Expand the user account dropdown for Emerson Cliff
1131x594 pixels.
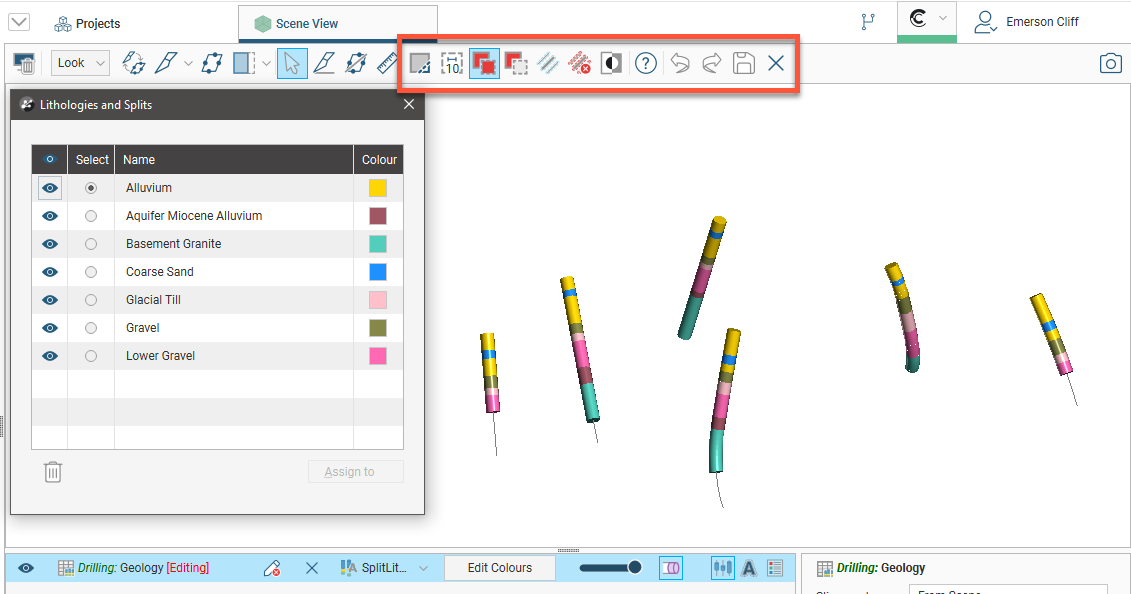coord(1028,22)
